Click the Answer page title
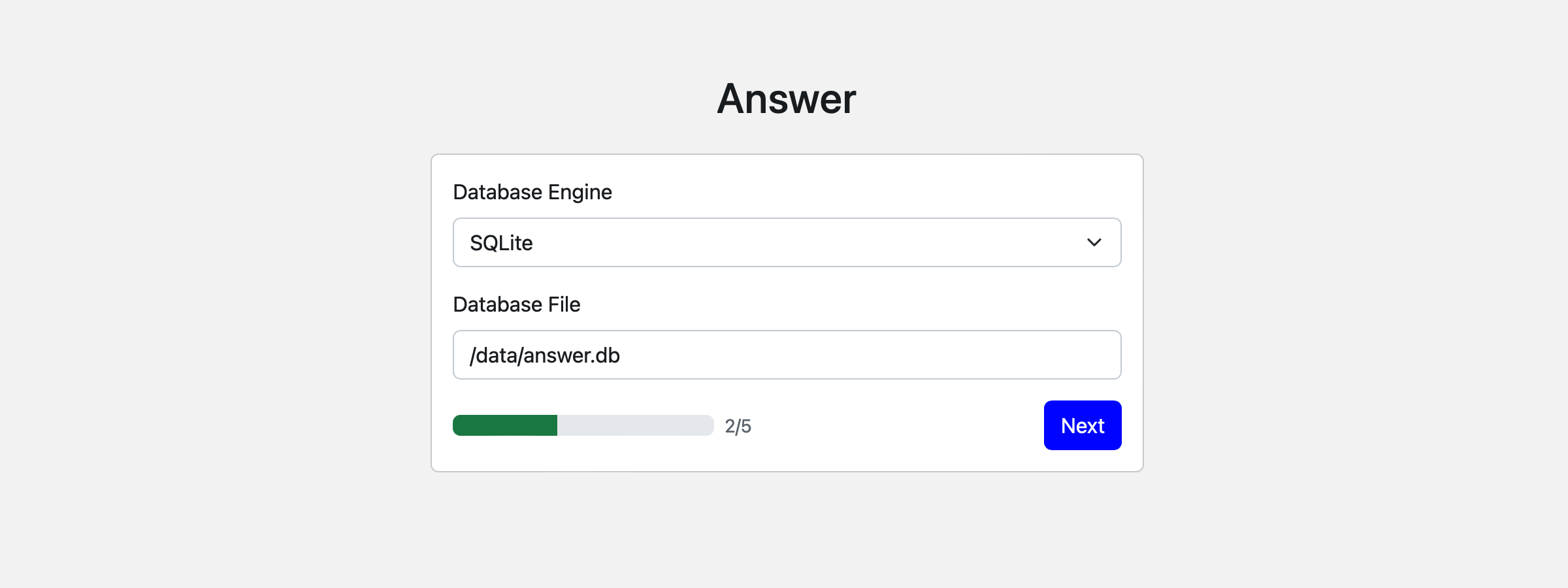This screenshot has width=1568, height=588. tap(785, 99)
